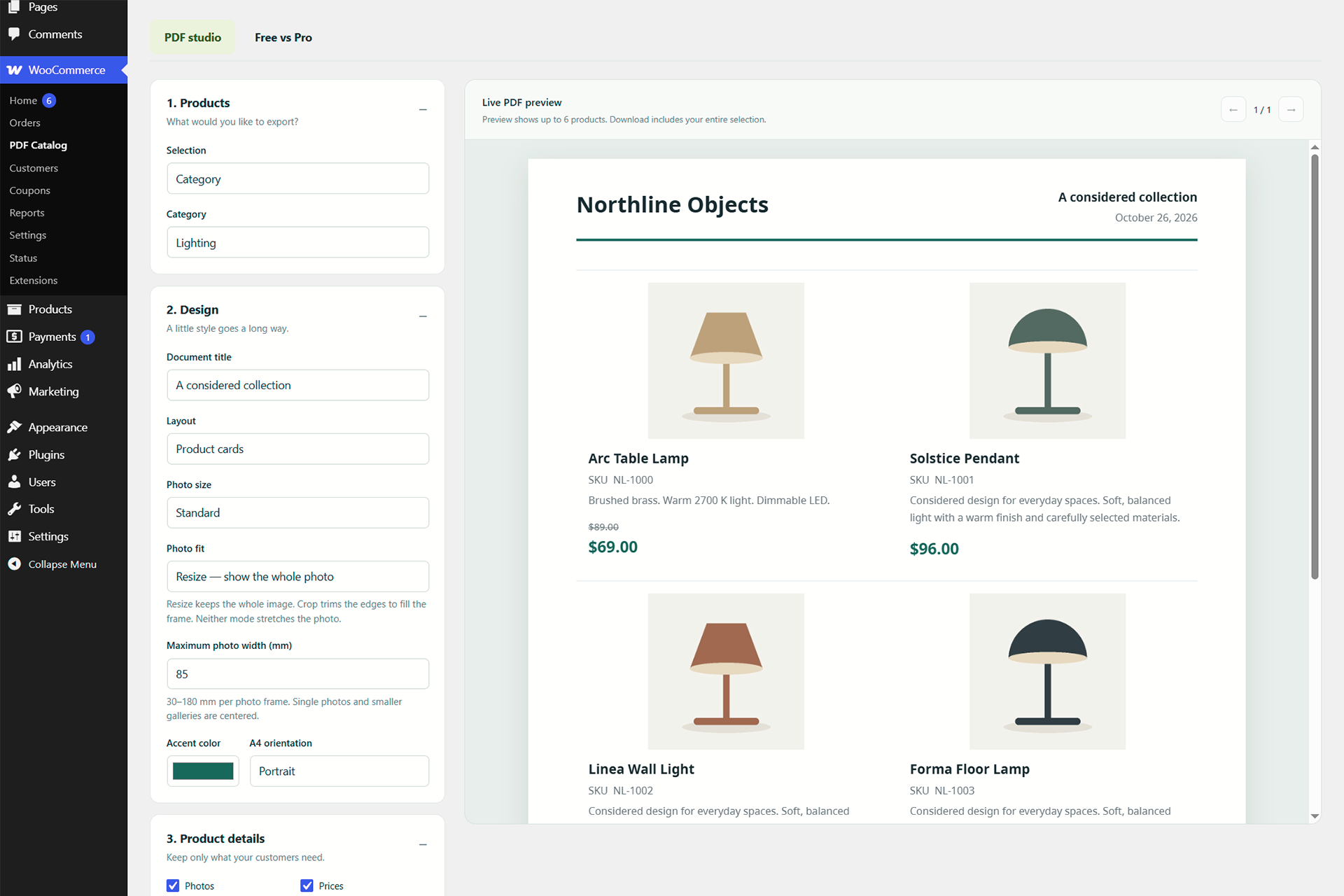Image resolution: width=1344 pixels, height=896 pixels.
Task: Click the Collapse Menu link
Action: click(62, 564)
